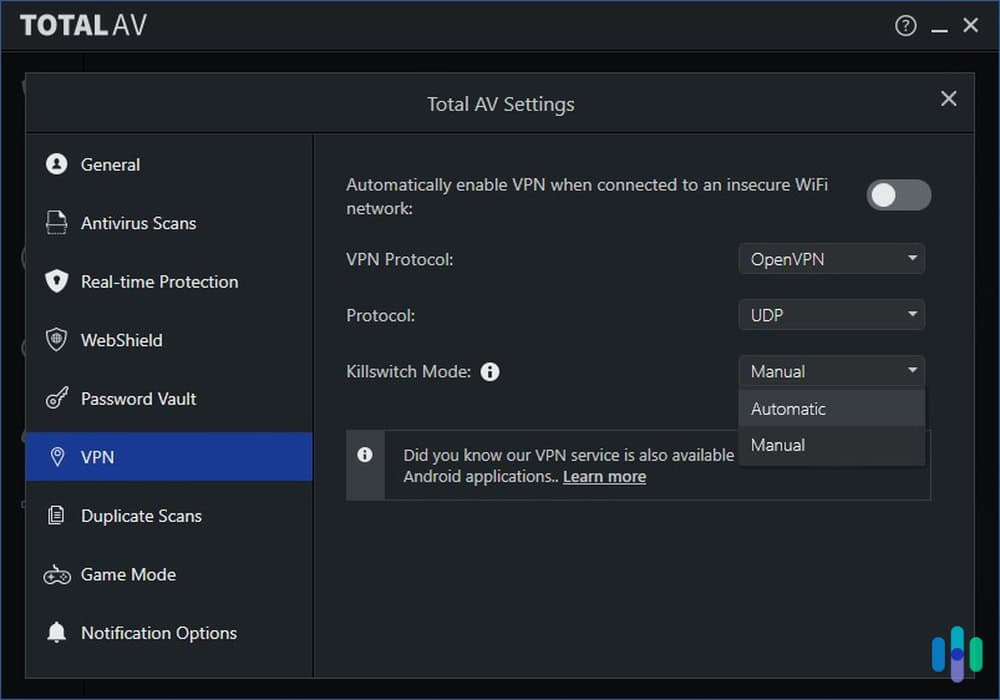
Task: Click the Notification Options bell icon
Action: [57, 633]
